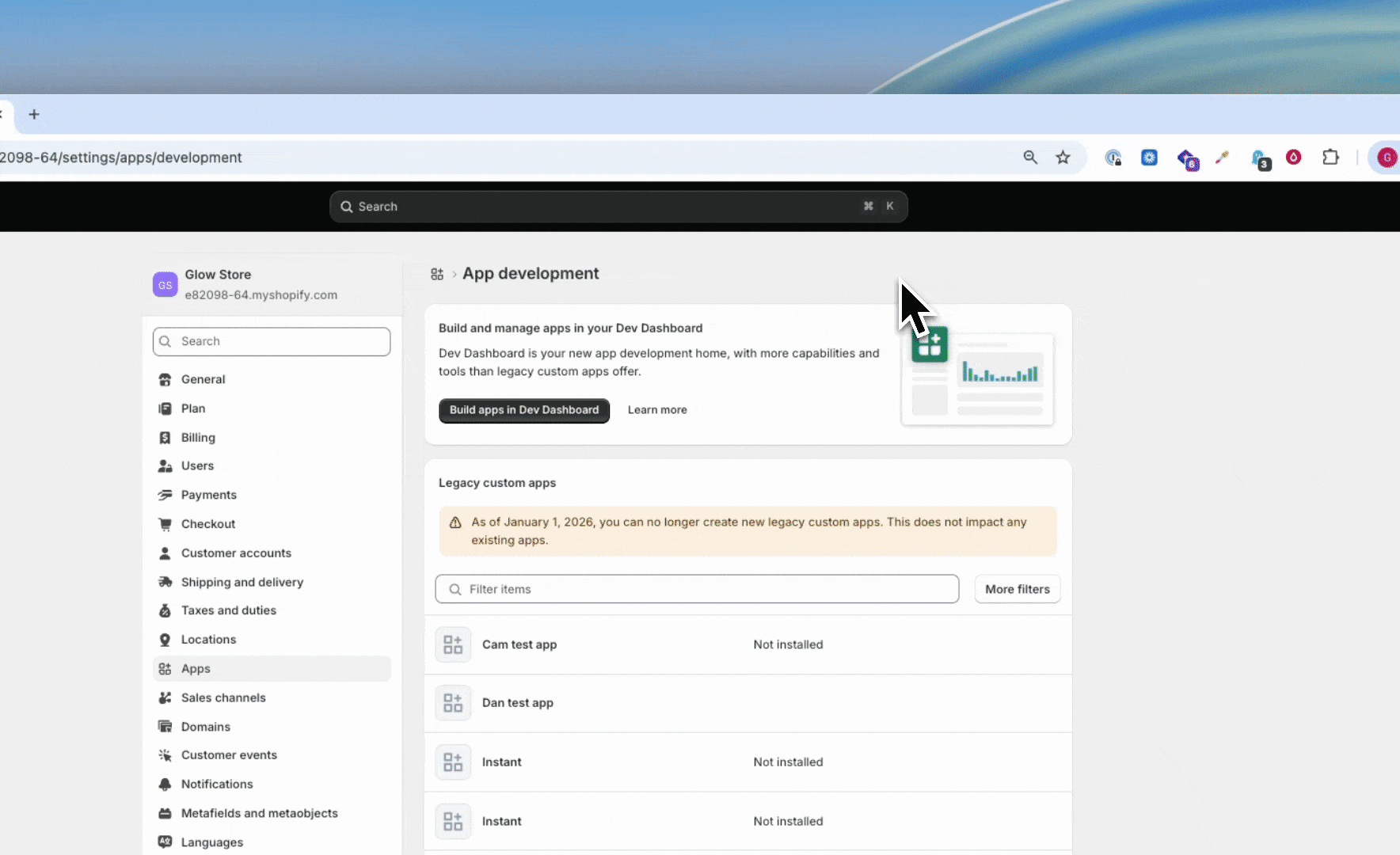Click the Checkout cart icon
This screenshot has height=855, width=1400.
[x=165, y=524]
